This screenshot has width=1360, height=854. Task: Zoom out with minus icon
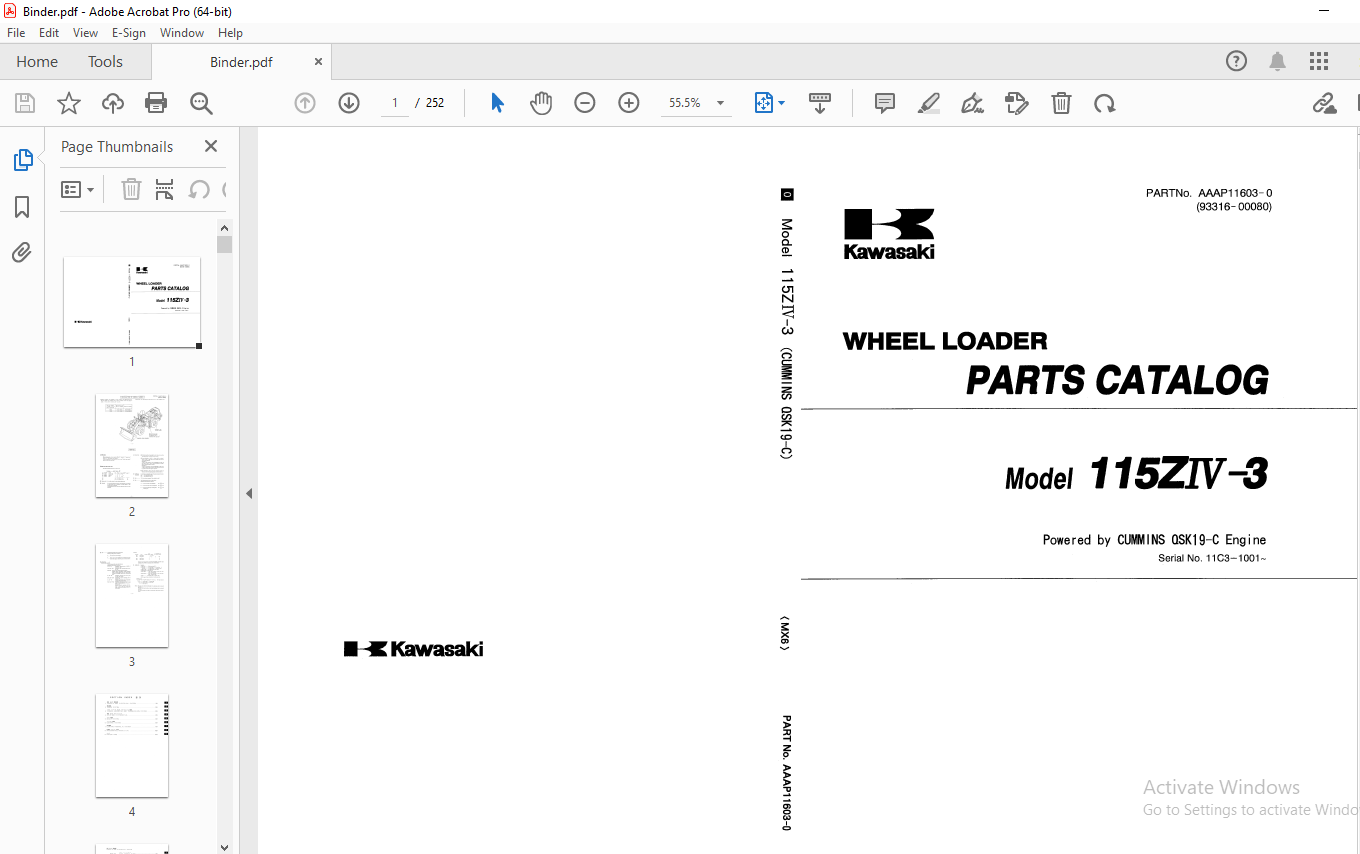pyautogui.click(x=585, y=103)
